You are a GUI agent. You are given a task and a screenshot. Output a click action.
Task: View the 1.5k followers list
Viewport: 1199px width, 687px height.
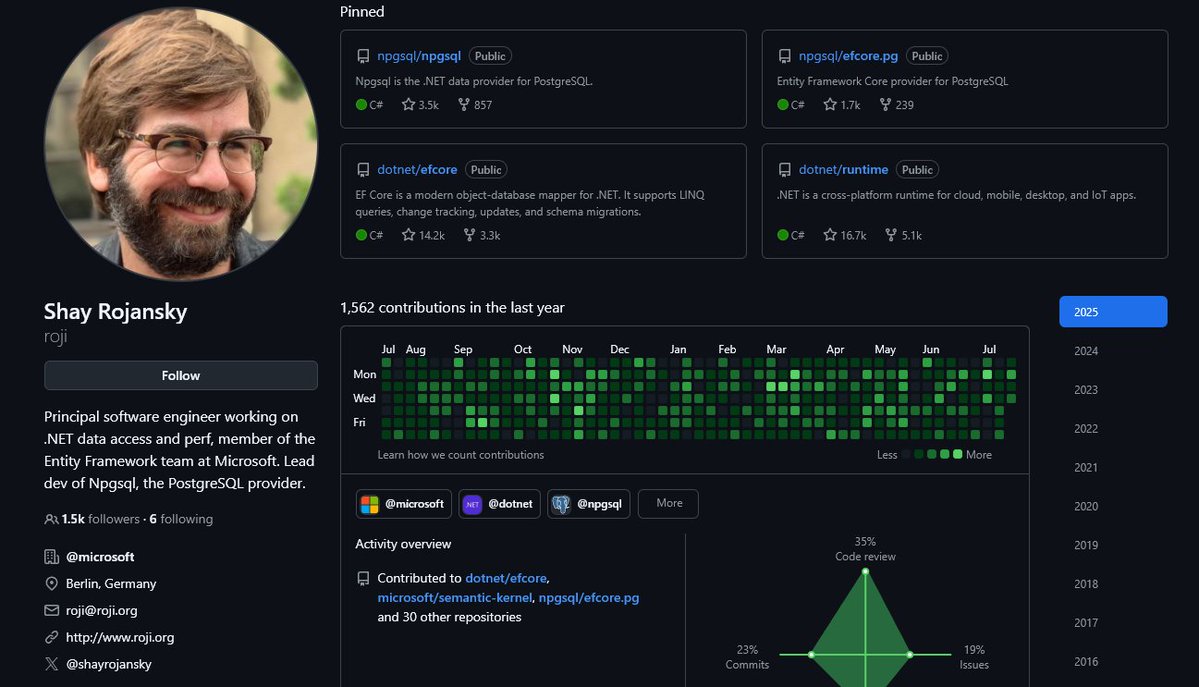(101, 519)
